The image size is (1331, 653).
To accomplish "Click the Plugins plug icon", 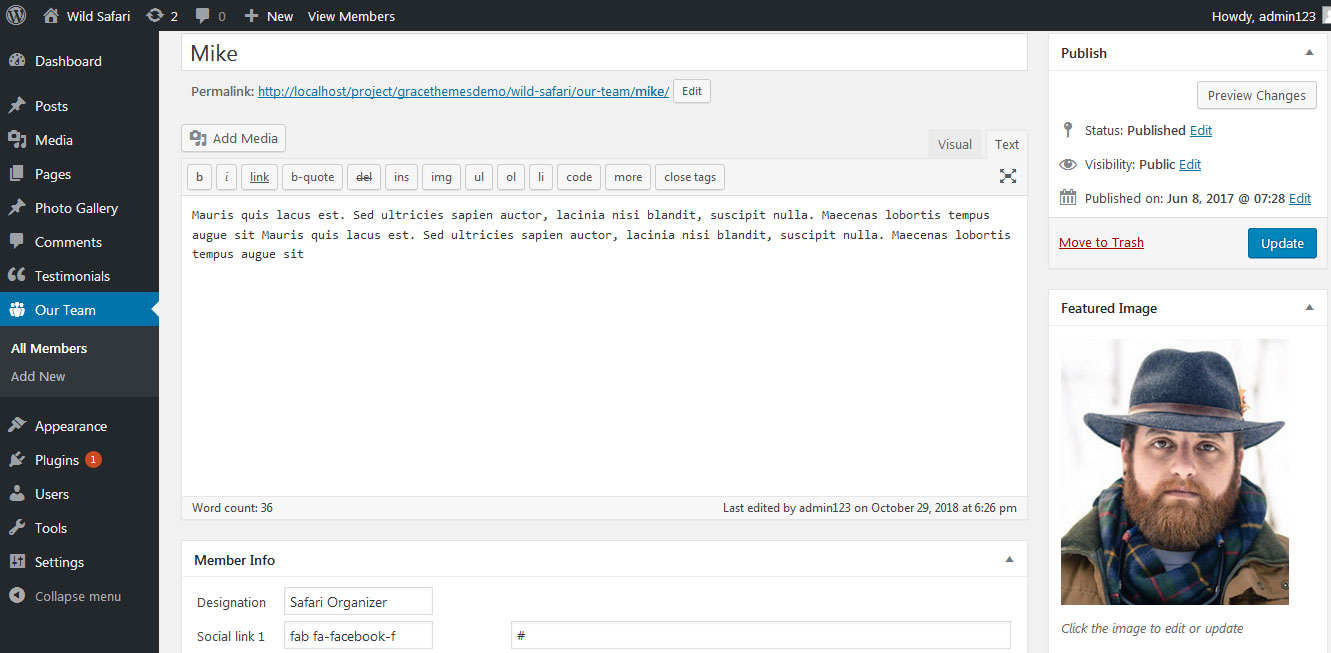I will click(17, 460).
